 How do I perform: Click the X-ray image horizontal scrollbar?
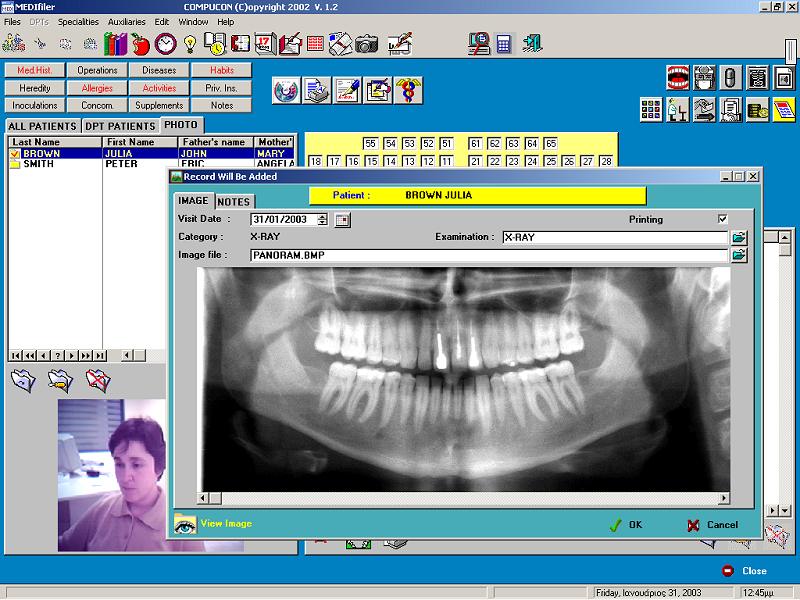click(463, 498)
